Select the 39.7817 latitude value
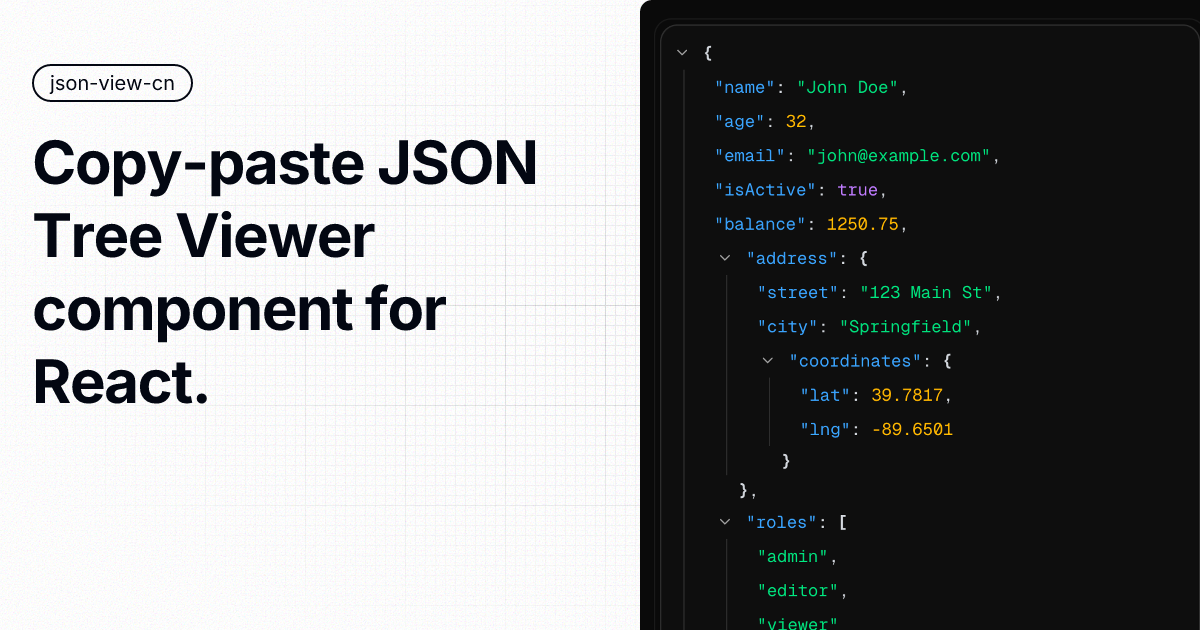 (x=907, y=395)
